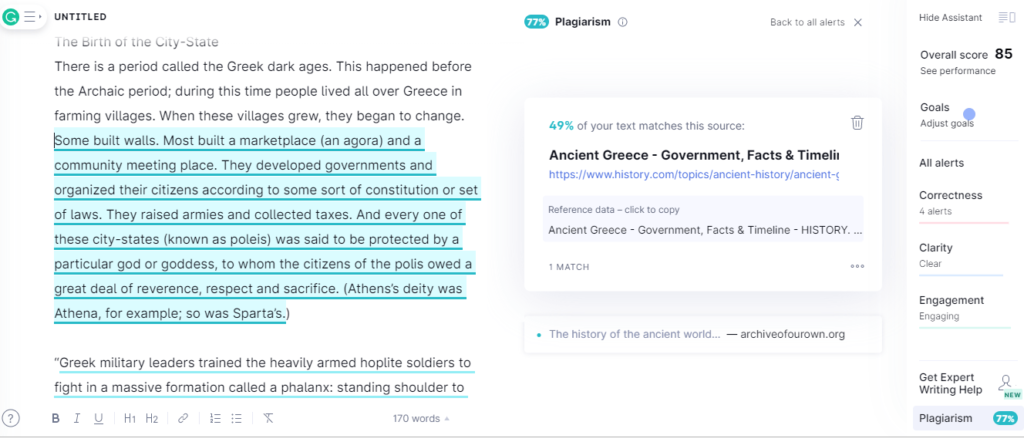The width and height of the screenshot is (1024, 442).
Task: Expand the 170 words count menu
Action: click(x=420, y=419)
